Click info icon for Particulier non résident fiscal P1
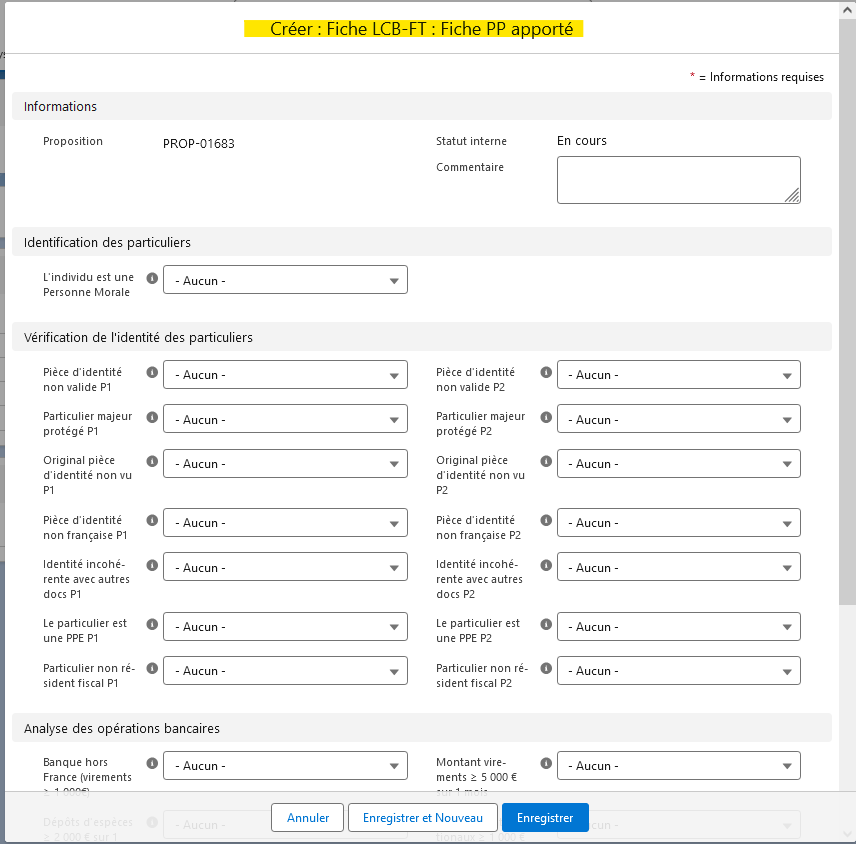 pyautogui.click(x=152, y=668)
